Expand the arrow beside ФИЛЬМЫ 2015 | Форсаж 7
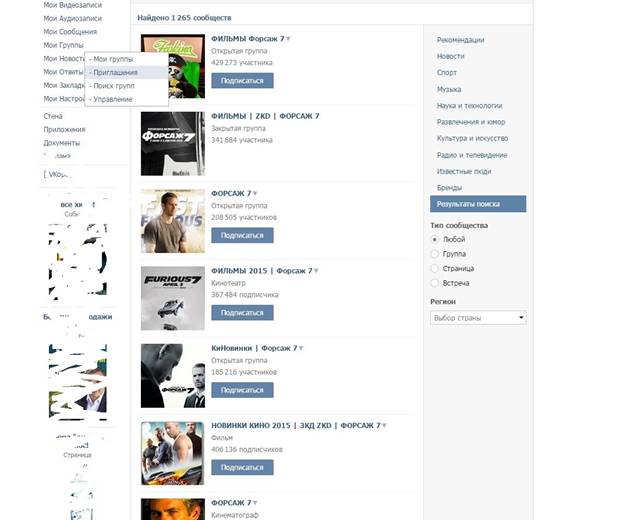The width and height of the screenshot is (623, 520). (316, 271)
